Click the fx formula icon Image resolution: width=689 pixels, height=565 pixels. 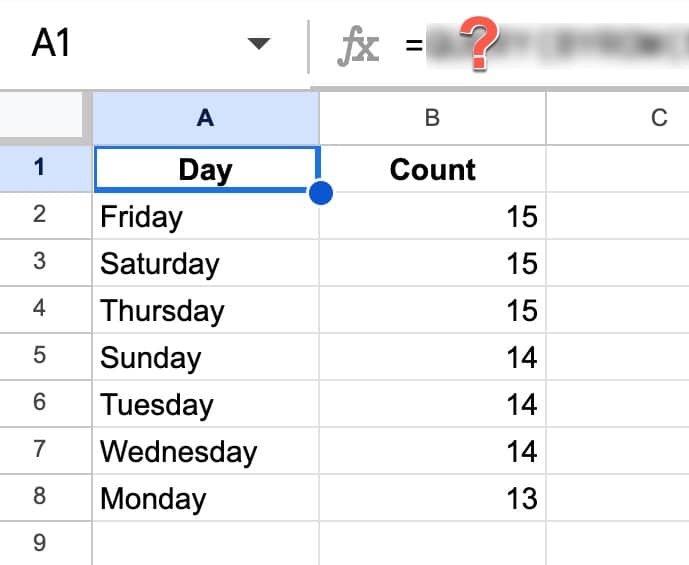pos(358,46)
